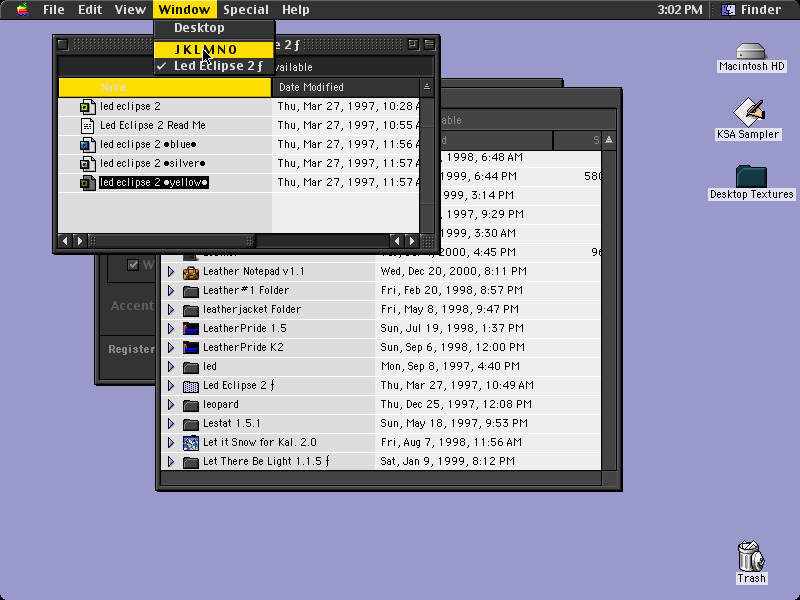Screen dimensions: 800x600
Task: Close the open Window menu via its title
Action: [184, 10]
